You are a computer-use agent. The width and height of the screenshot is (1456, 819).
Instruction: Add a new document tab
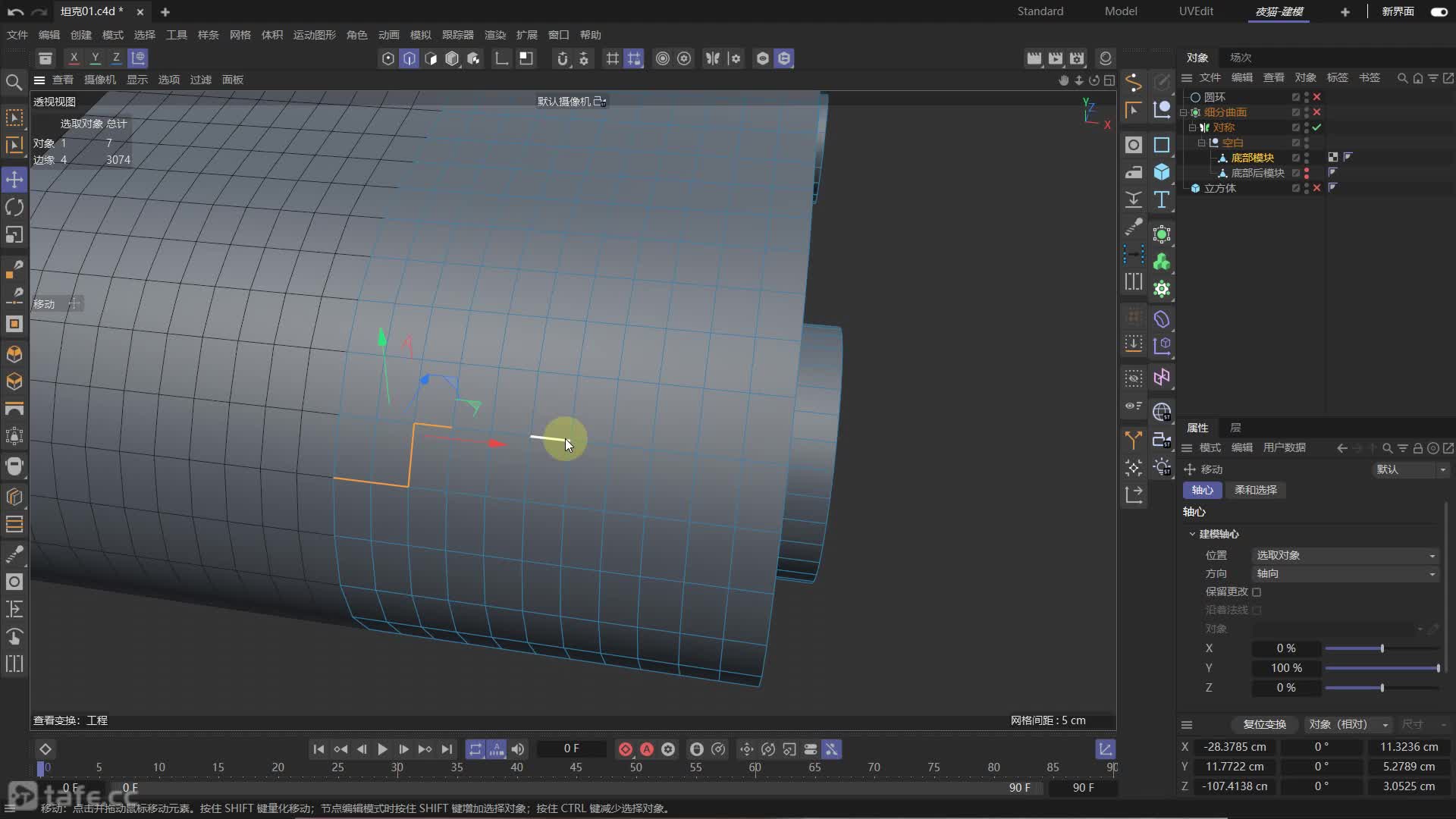[x=165, y=11]
